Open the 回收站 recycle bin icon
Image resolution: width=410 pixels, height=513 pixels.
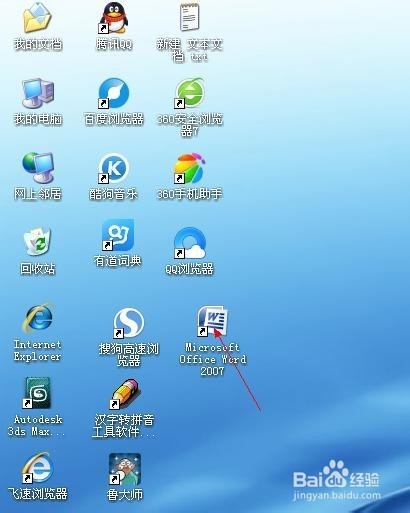pos(37,242)
